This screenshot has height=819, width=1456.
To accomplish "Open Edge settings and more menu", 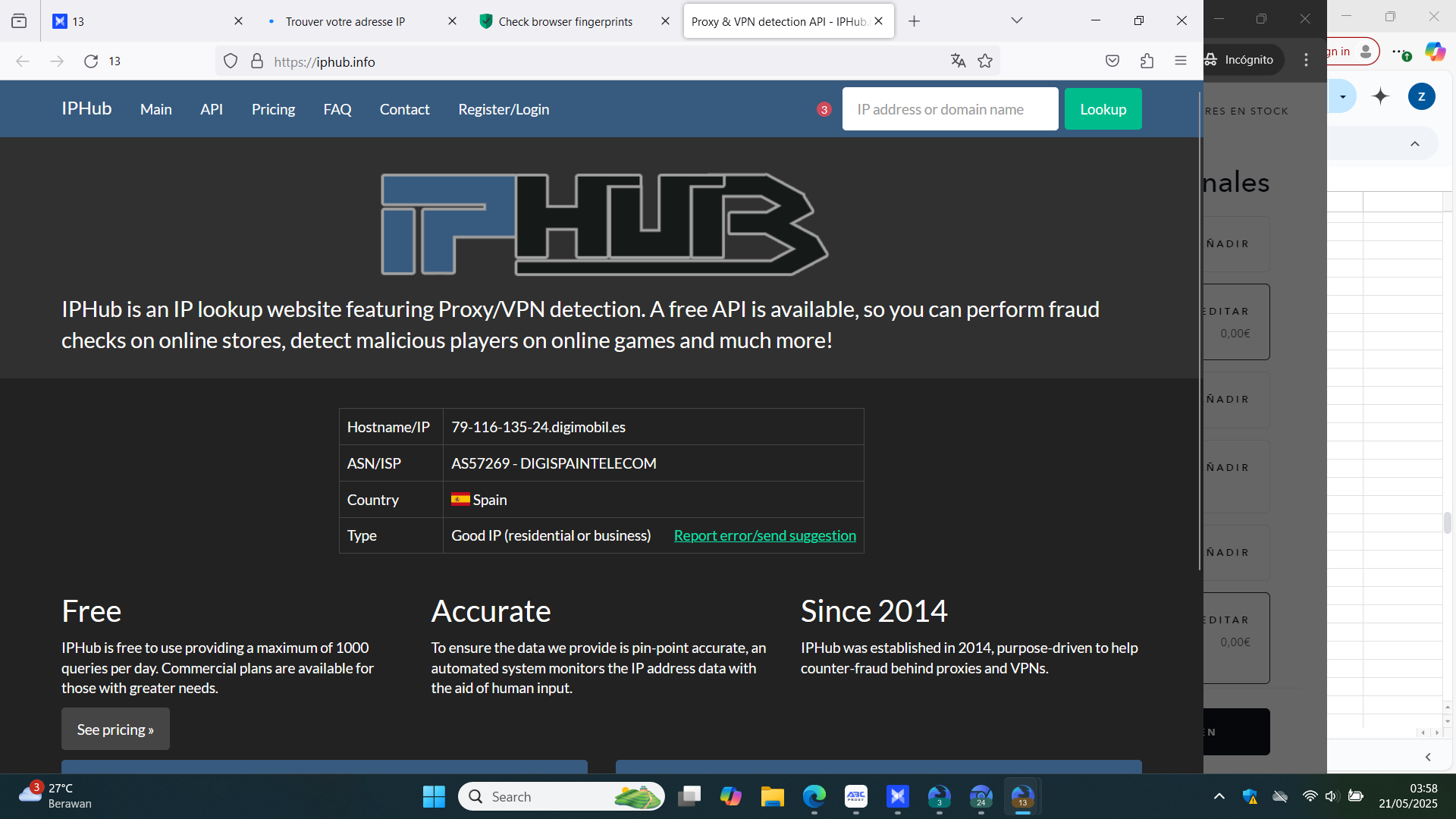I will coord(1401,52).
